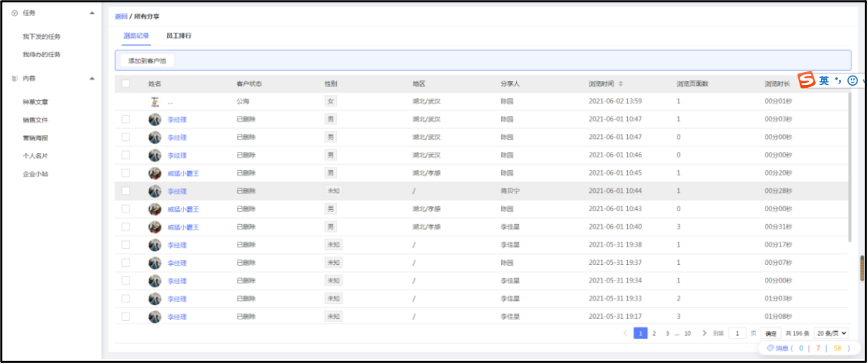Click 李经理 avatar in the 19:38 row
868x364 pixels.
pyautogui.click(x=155, y=245)
